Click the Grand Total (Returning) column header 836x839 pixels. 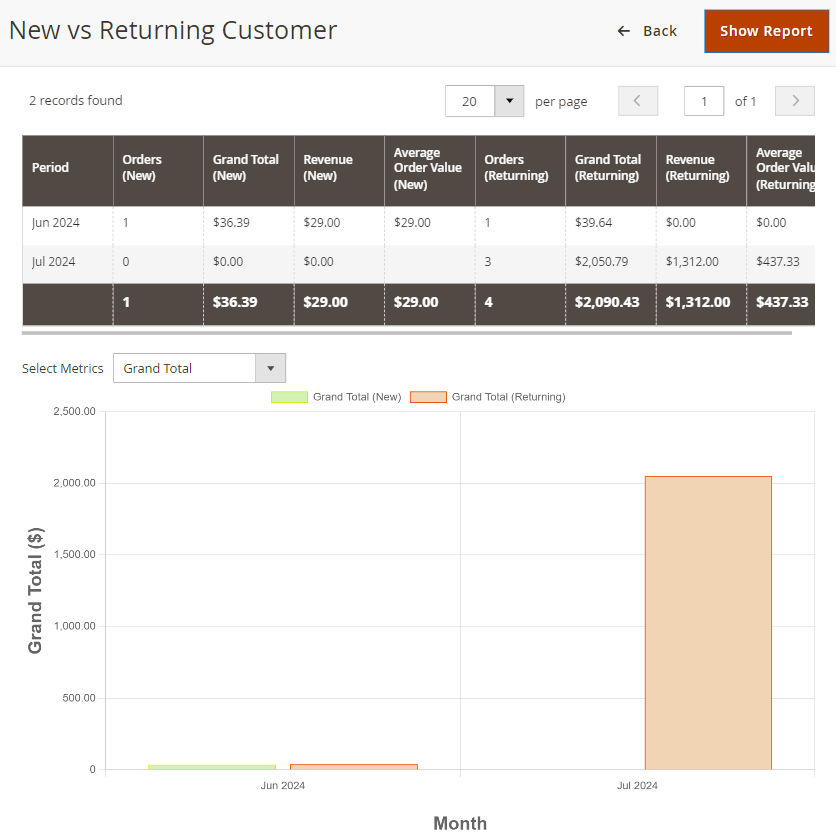(x=611, y=171)
